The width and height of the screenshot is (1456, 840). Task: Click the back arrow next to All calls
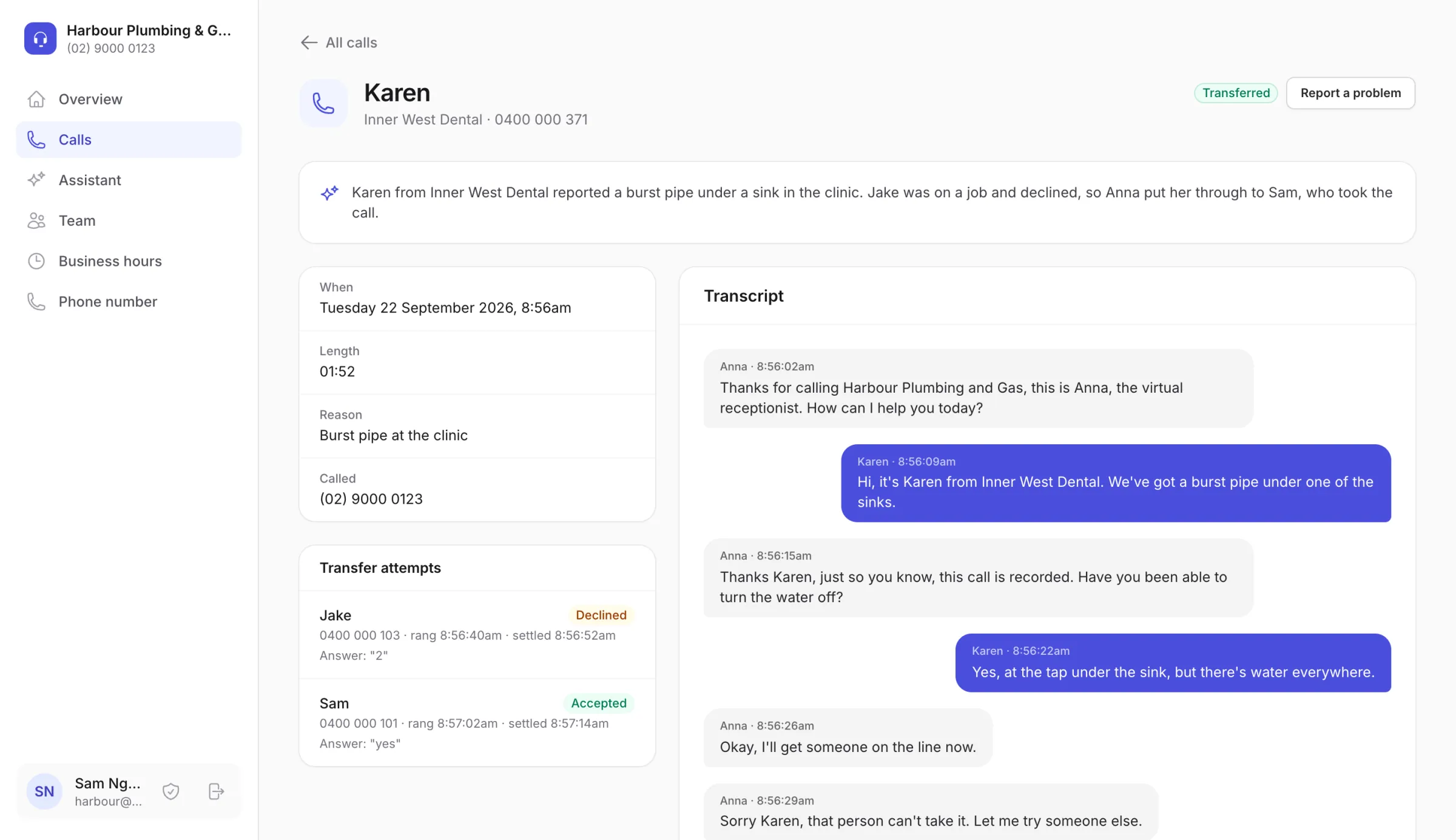(x=309, y=42)
